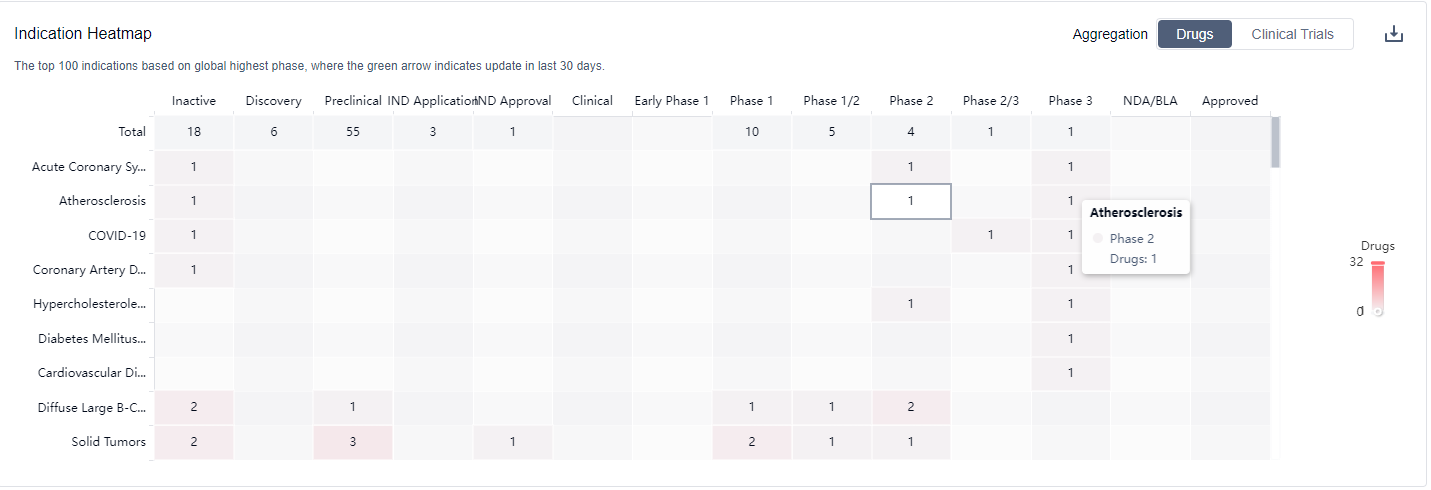Select the Atherosclerosis Phase 2 cell
The height and width of the screenshot is (490, 1431).
910,201
